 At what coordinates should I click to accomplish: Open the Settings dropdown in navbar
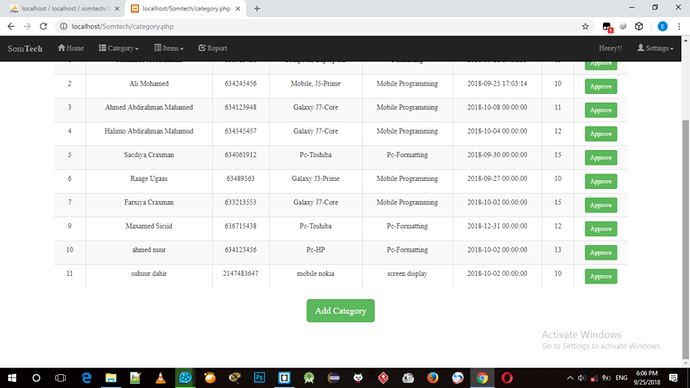tap(655, 48)
